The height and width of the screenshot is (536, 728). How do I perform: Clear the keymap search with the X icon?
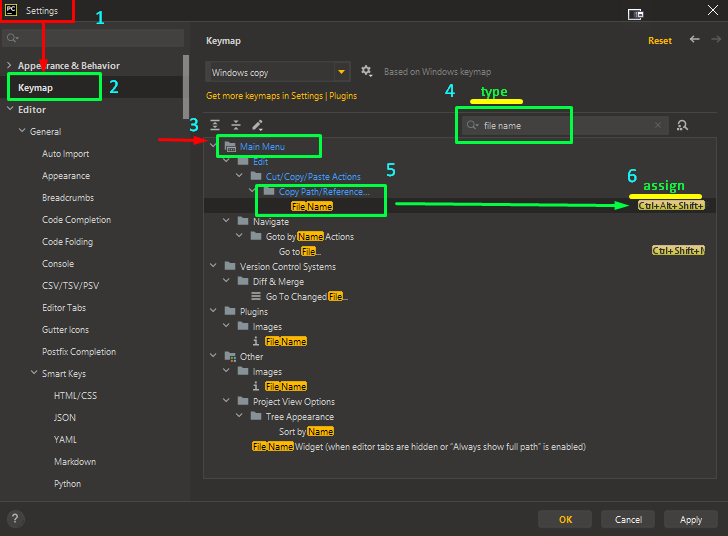pyautogui.click(x=658, y=125)
